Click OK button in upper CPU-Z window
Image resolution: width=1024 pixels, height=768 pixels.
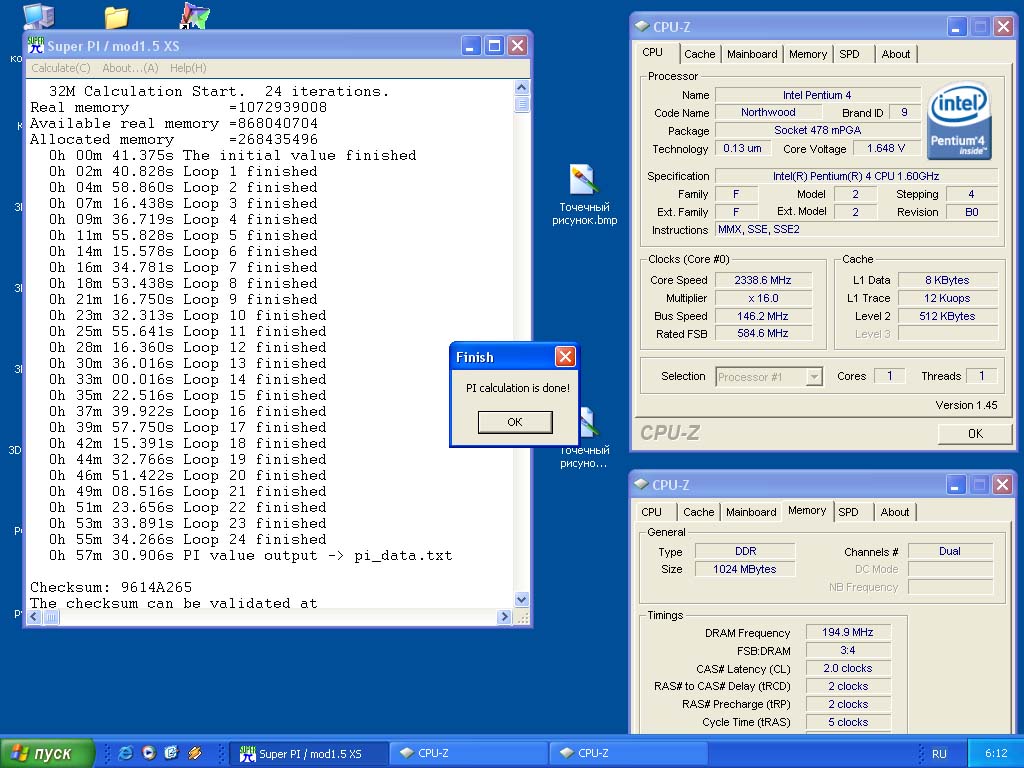click(x=975, y=434)
